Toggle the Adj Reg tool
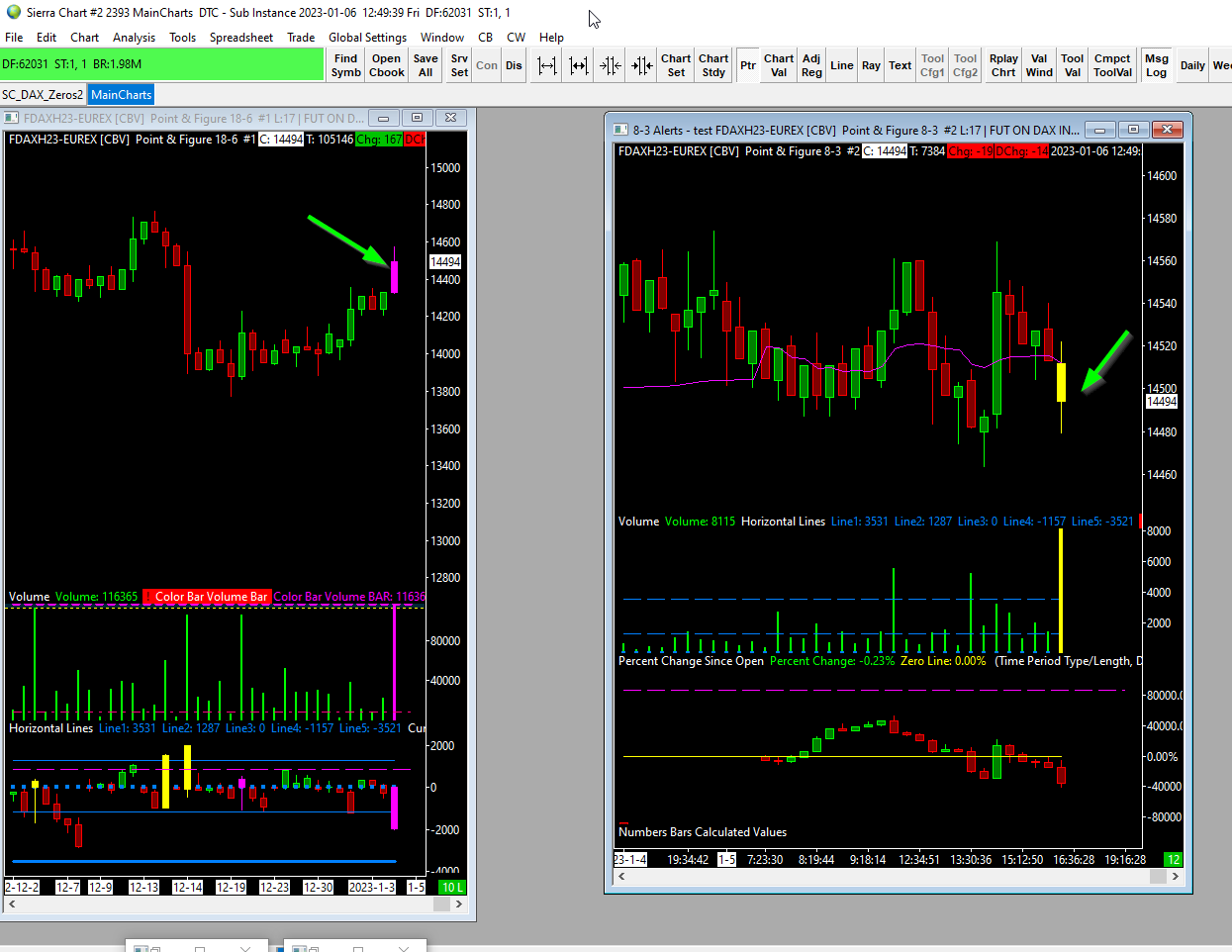 [811, 65]
